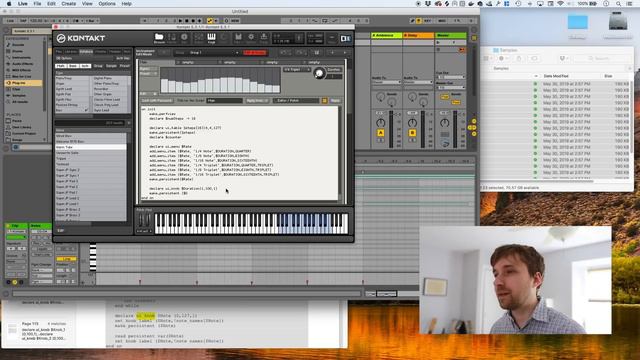Toggle Kontakt on-screen keyboard (Keyb) icon
640x360 pixels.
(x=211, y=38)
